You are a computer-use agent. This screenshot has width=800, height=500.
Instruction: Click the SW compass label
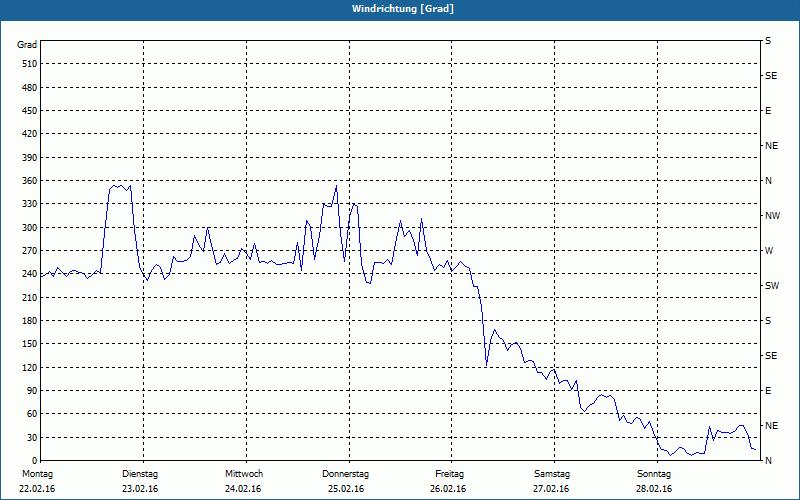tap(772, 286)
